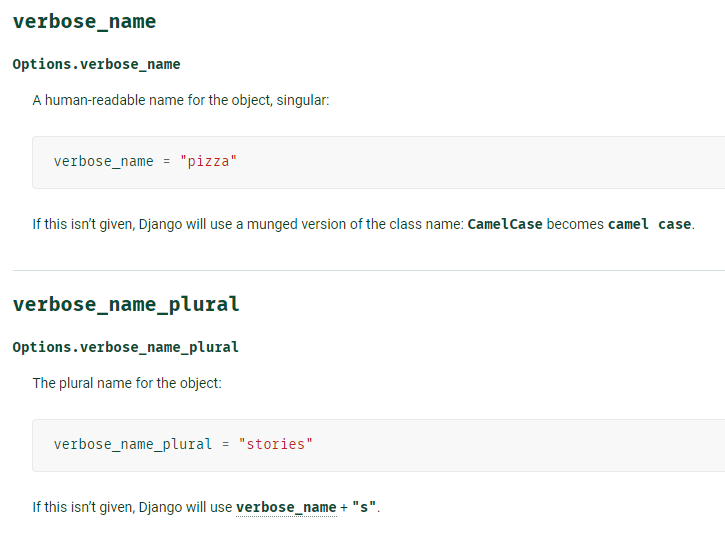The width and height of the screenshot is (725, 533).
Task: Select the Options.verbose_name_plural attribute signature
Action: tap(125, 347)
